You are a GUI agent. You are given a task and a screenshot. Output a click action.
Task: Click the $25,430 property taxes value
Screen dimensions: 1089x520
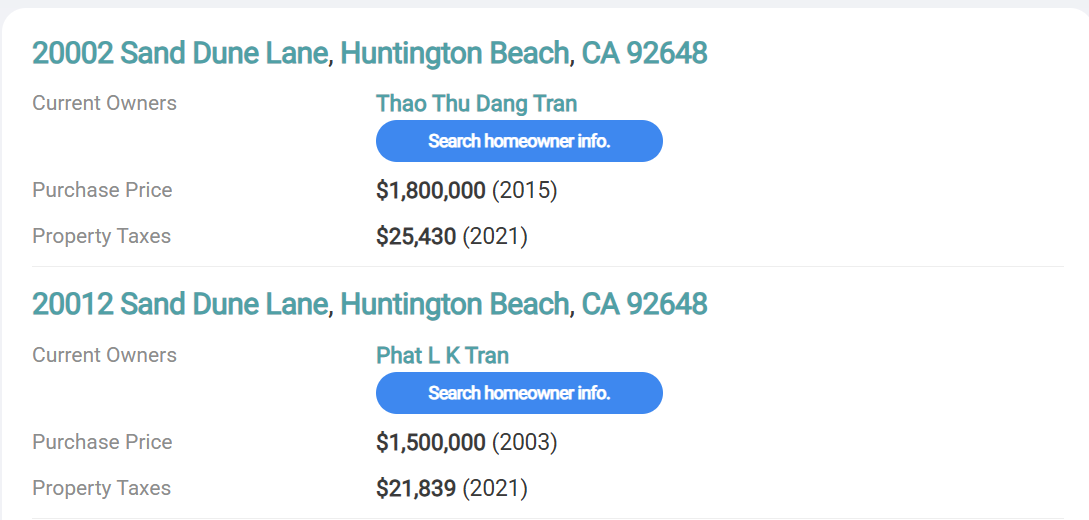pos(416,237)
